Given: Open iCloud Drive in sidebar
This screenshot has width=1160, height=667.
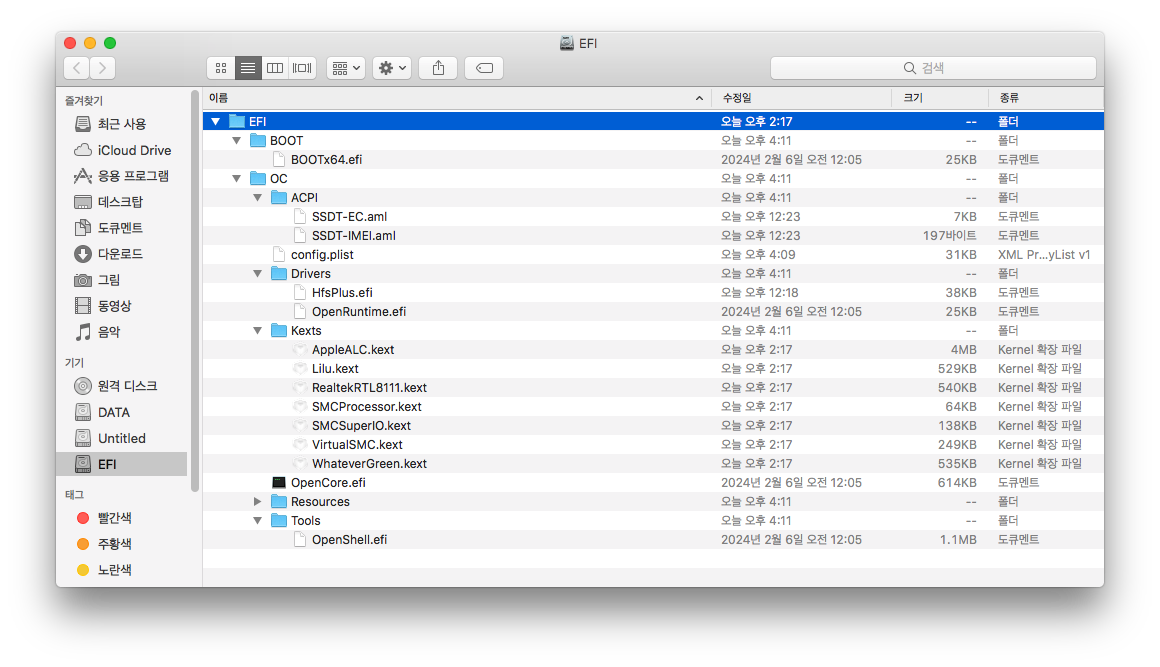Looking at the screenshot, I should coord(123,150).
